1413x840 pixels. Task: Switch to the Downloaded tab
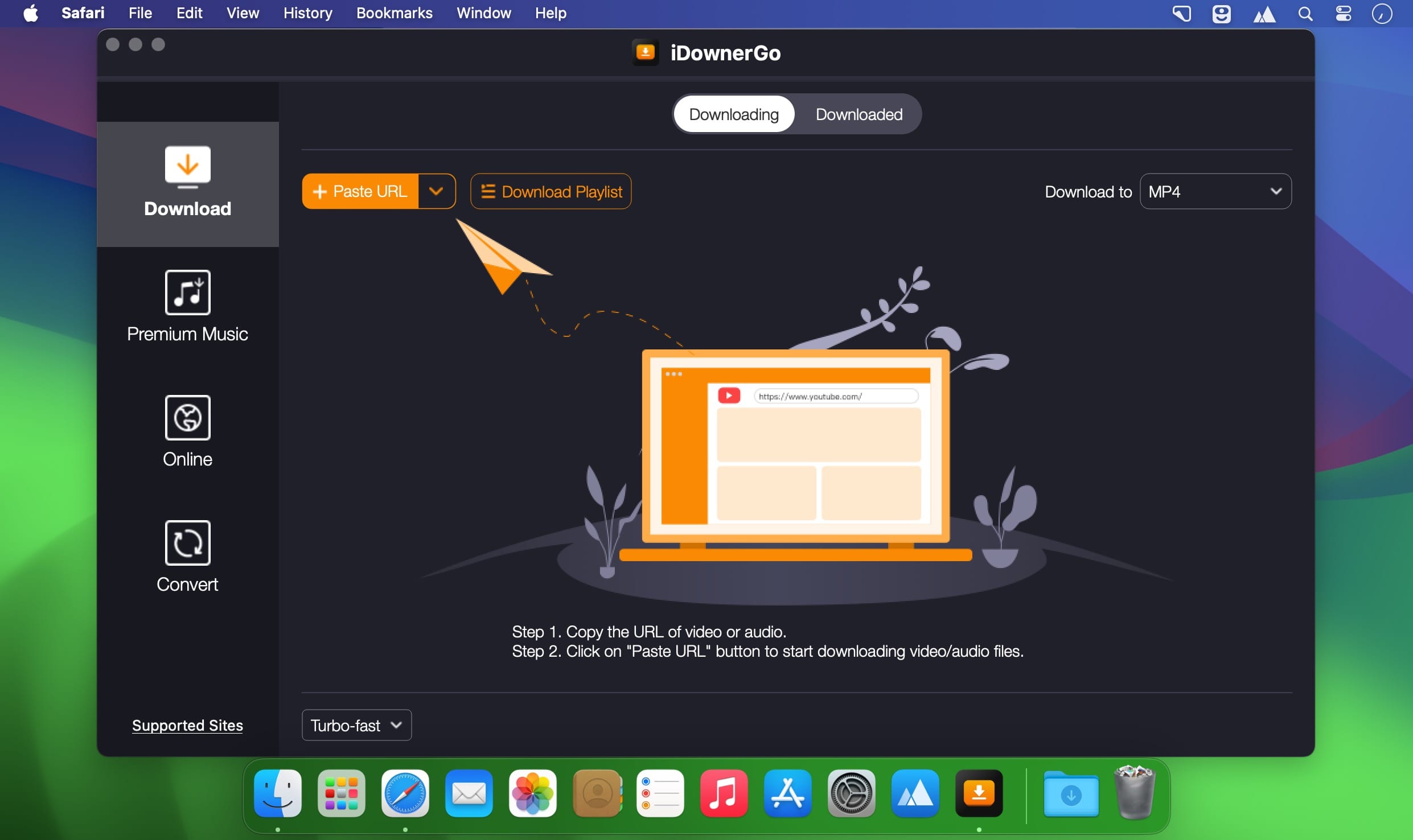859,114
